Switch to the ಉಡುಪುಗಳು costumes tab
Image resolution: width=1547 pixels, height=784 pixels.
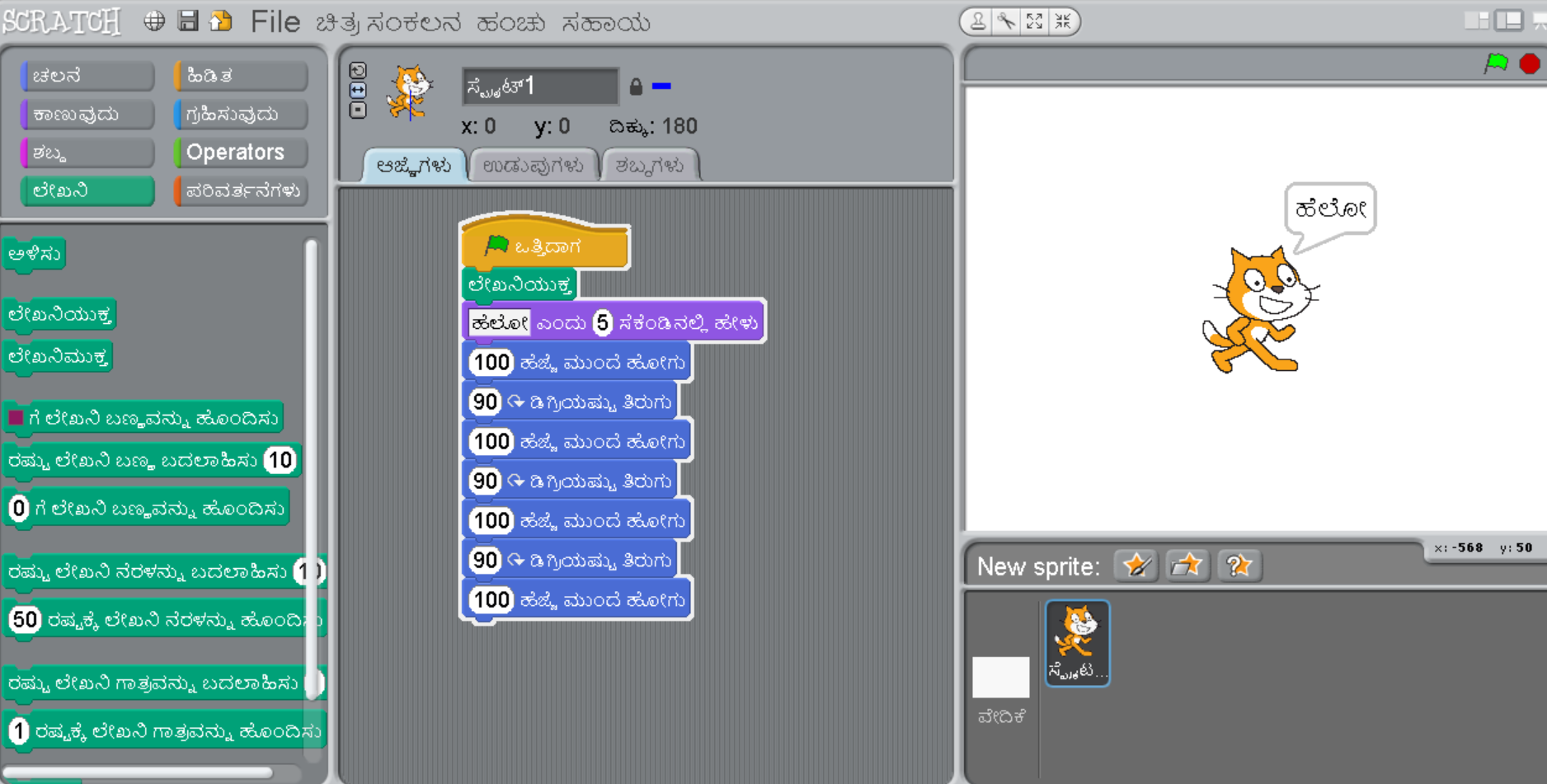(533, 166)
